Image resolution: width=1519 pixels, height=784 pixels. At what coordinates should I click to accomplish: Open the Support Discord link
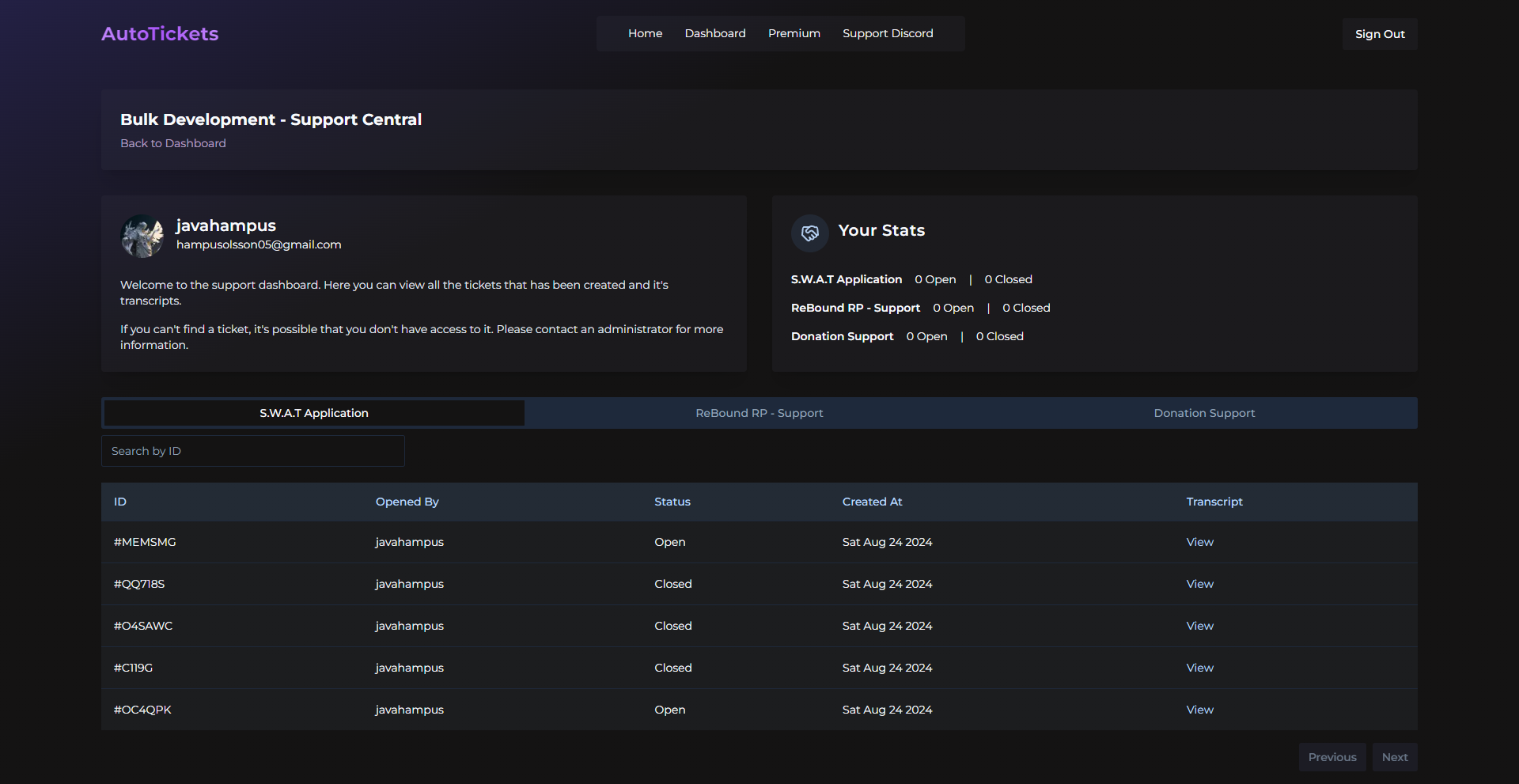pos(887,33)
